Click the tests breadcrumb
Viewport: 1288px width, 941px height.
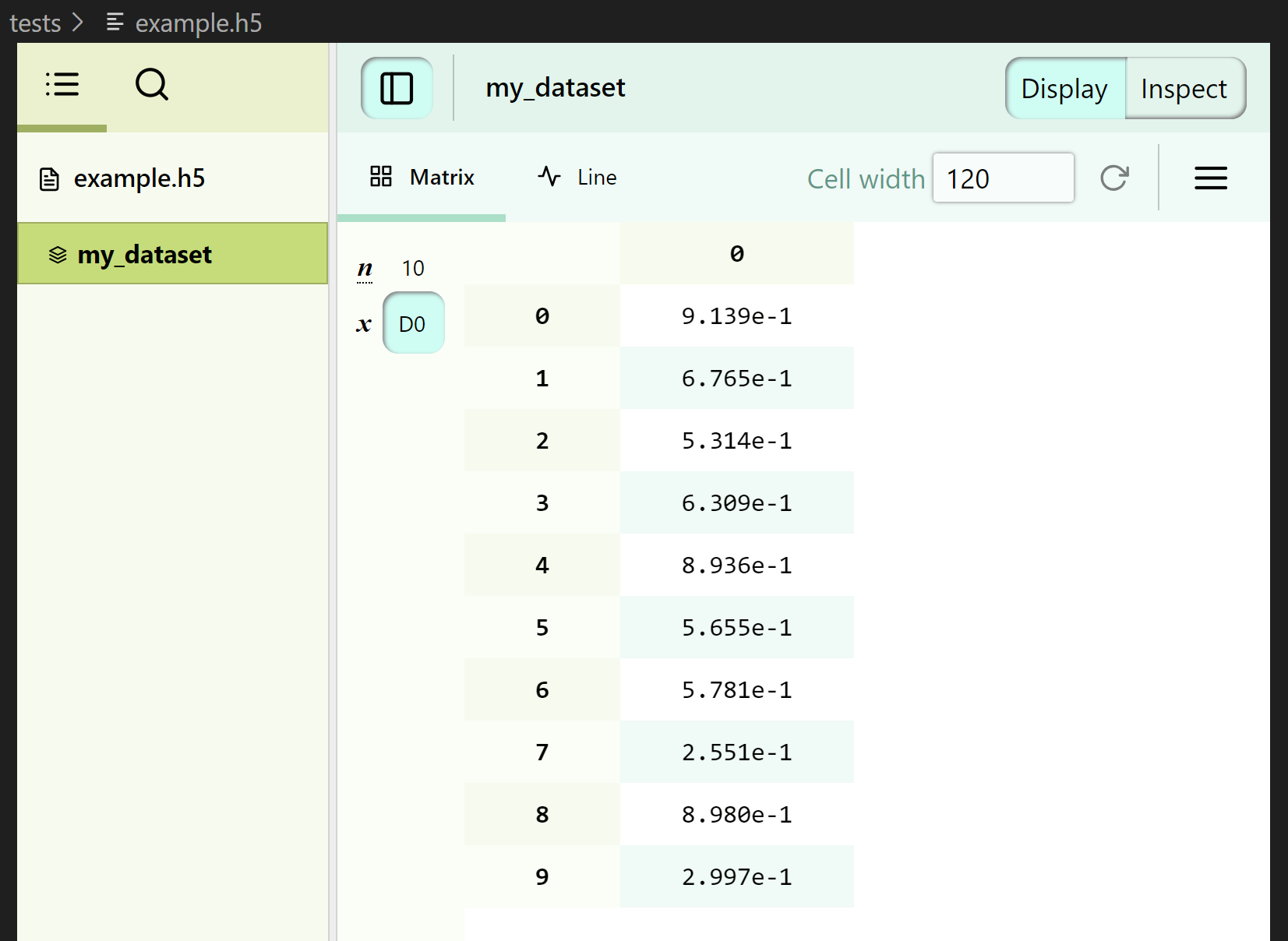point(35,23)
